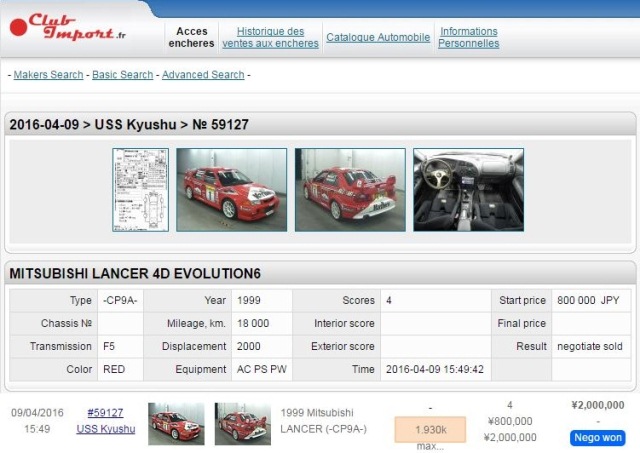
Task: Click the Basic Search link
Action: coord(123,75)
